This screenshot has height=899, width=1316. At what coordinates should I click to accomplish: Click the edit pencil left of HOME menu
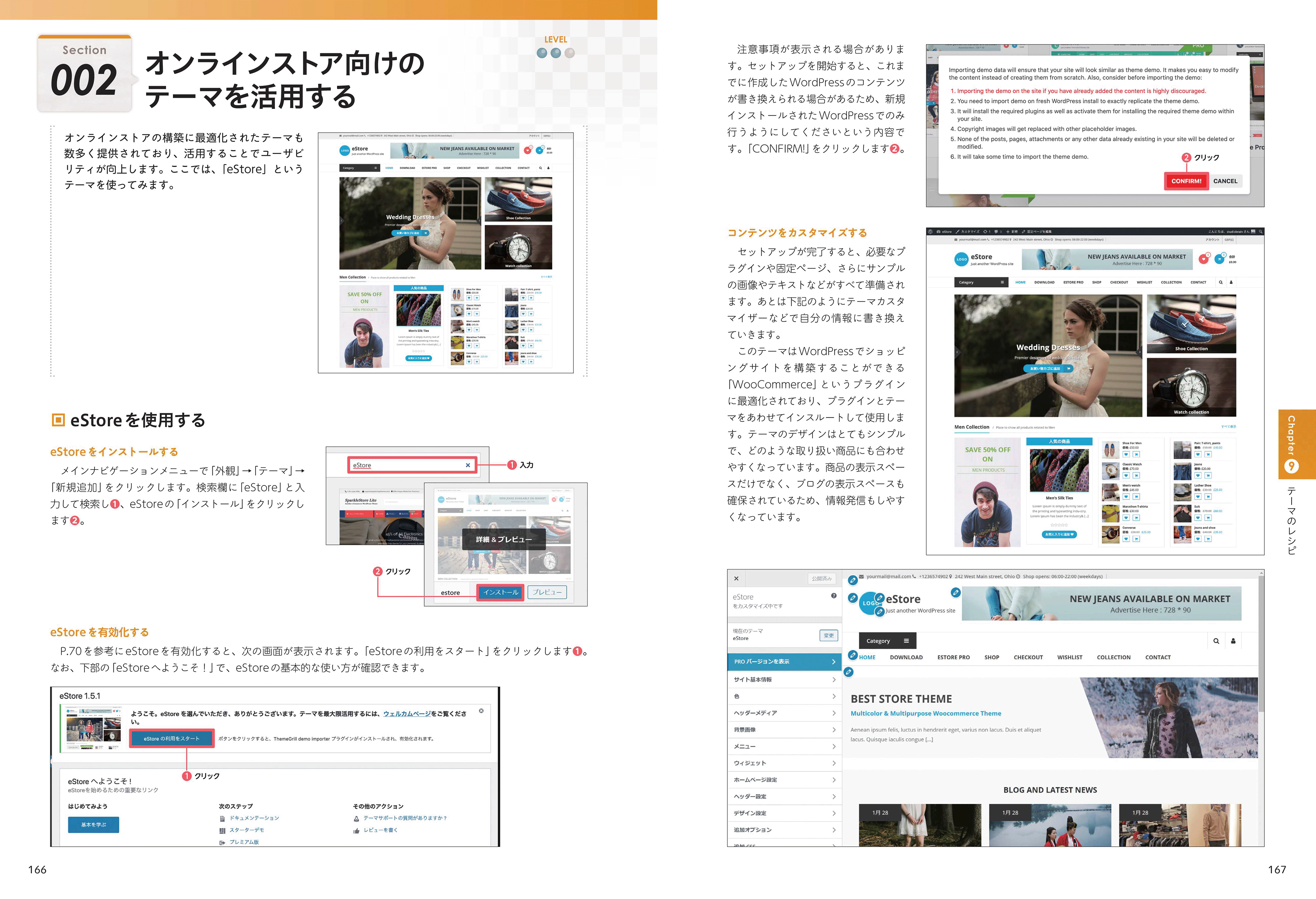coord(853,655)
